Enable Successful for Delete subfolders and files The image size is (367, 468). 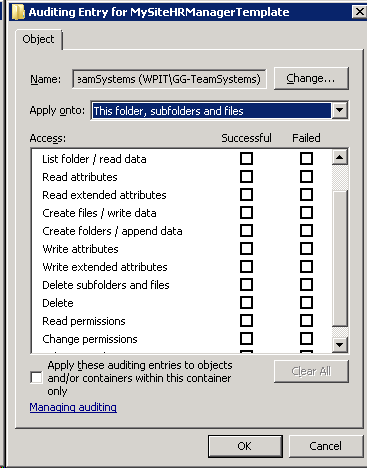point(246,285)
